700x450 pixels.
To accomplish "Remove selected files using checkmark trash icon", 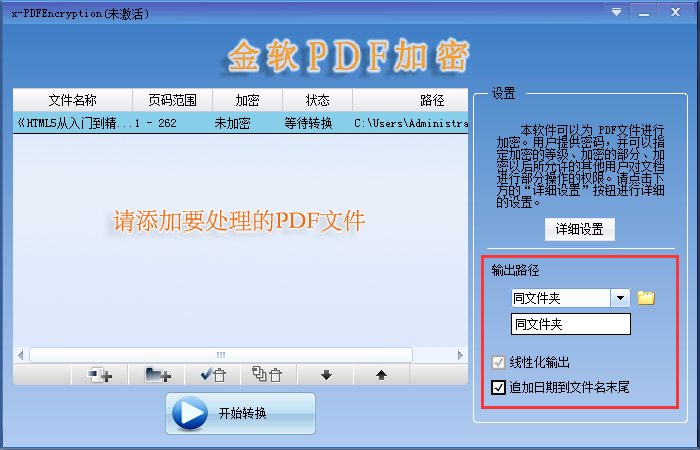I will 213,375.
